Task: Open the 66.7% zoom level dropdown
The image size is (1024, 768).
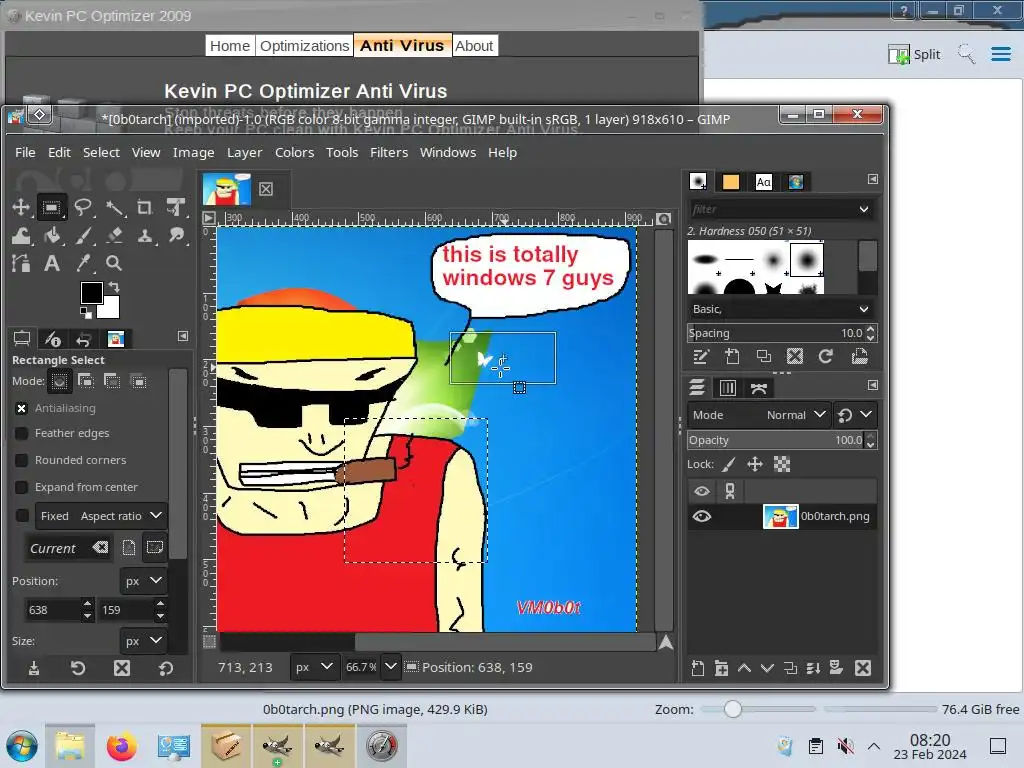Action: coord(391,667)
